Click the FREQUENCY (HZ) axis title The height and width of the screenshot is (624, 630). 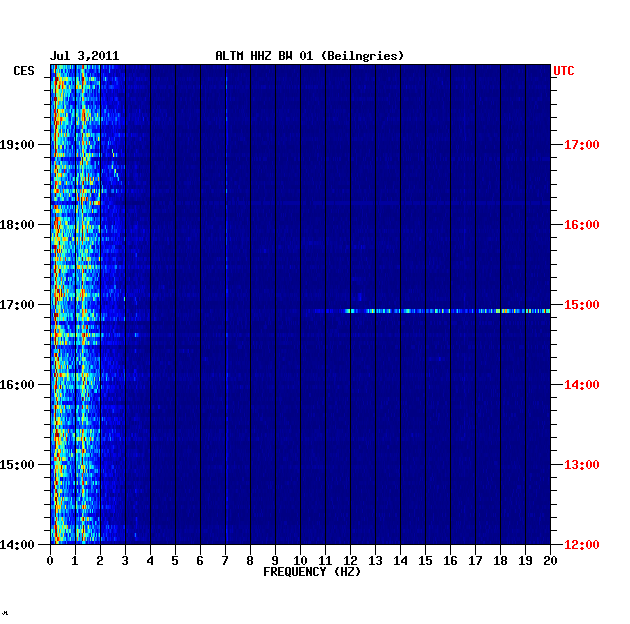pos(312,572)
